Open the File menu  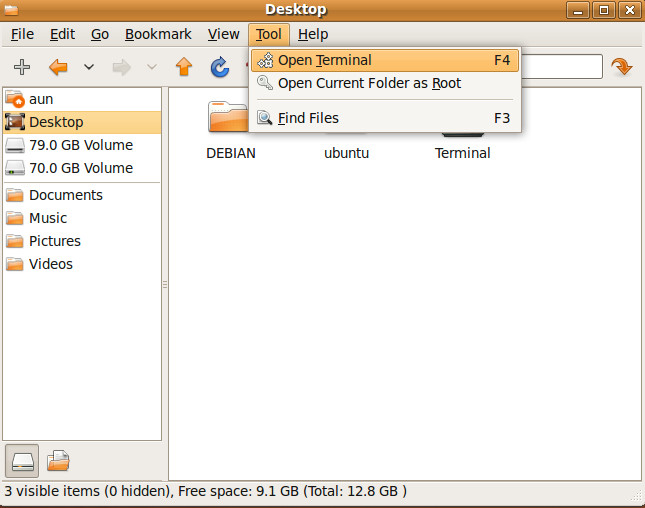22,34
